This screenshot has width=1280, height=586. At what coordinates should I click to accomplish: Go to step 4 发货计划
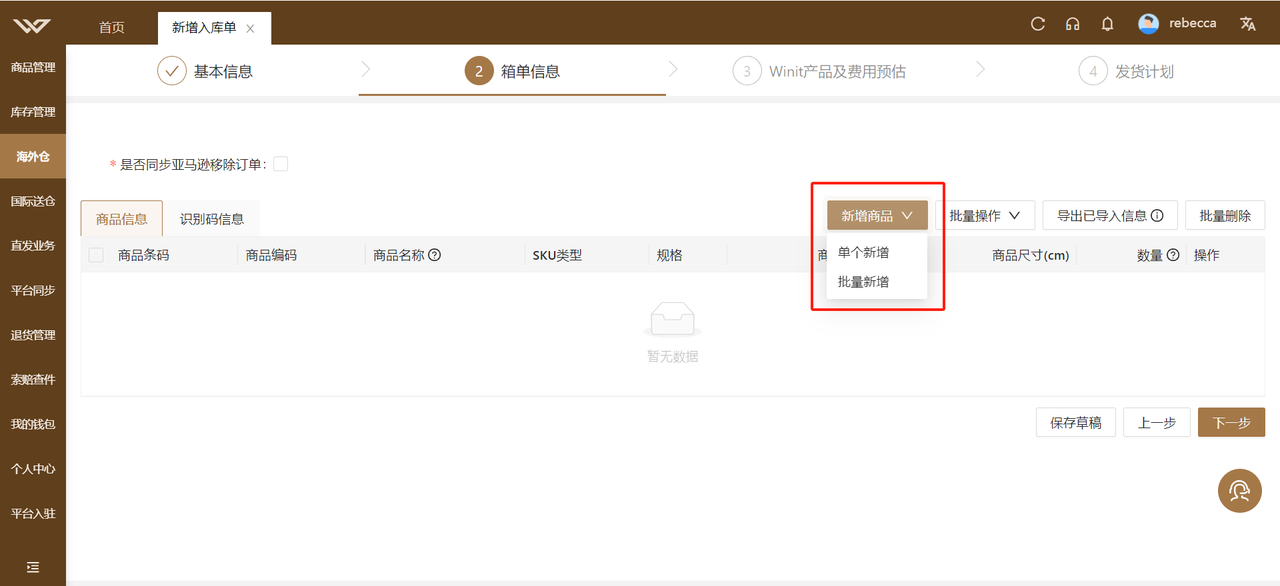point(1126,71)
